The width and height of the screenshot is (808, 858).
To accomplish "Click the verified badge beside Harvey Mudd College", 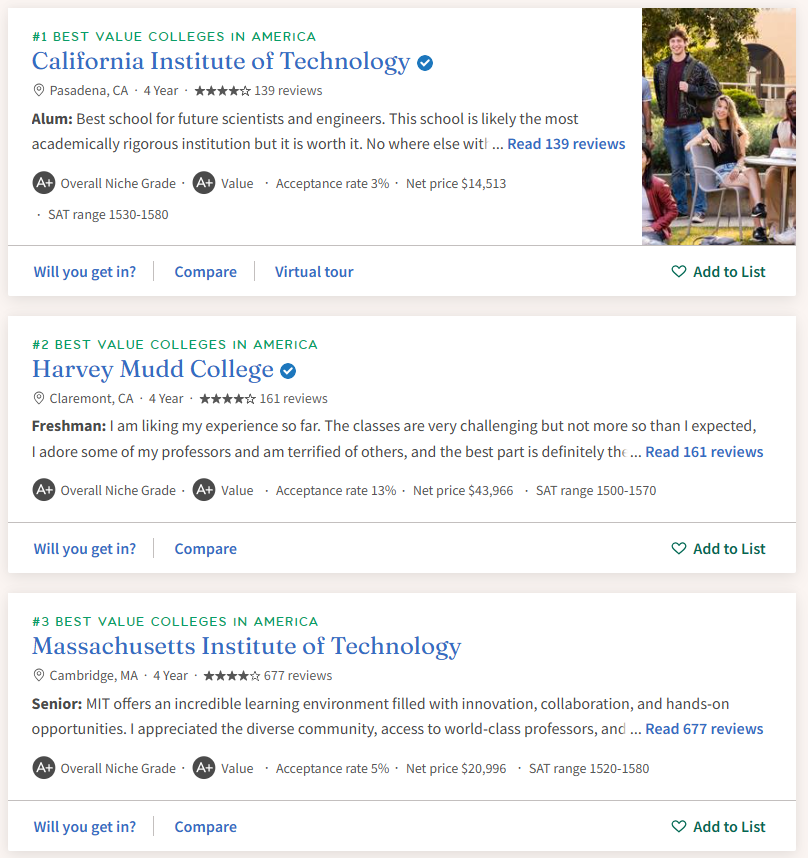I will coord(288,371).
